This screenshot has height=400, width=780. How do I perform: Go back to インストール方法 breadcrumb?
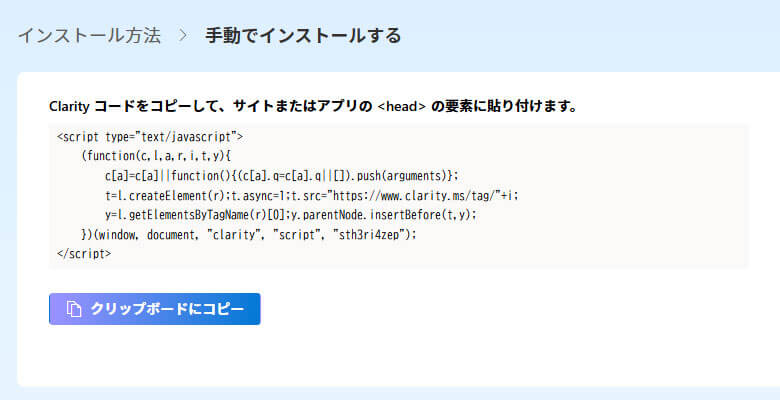[x=90, y=36]
